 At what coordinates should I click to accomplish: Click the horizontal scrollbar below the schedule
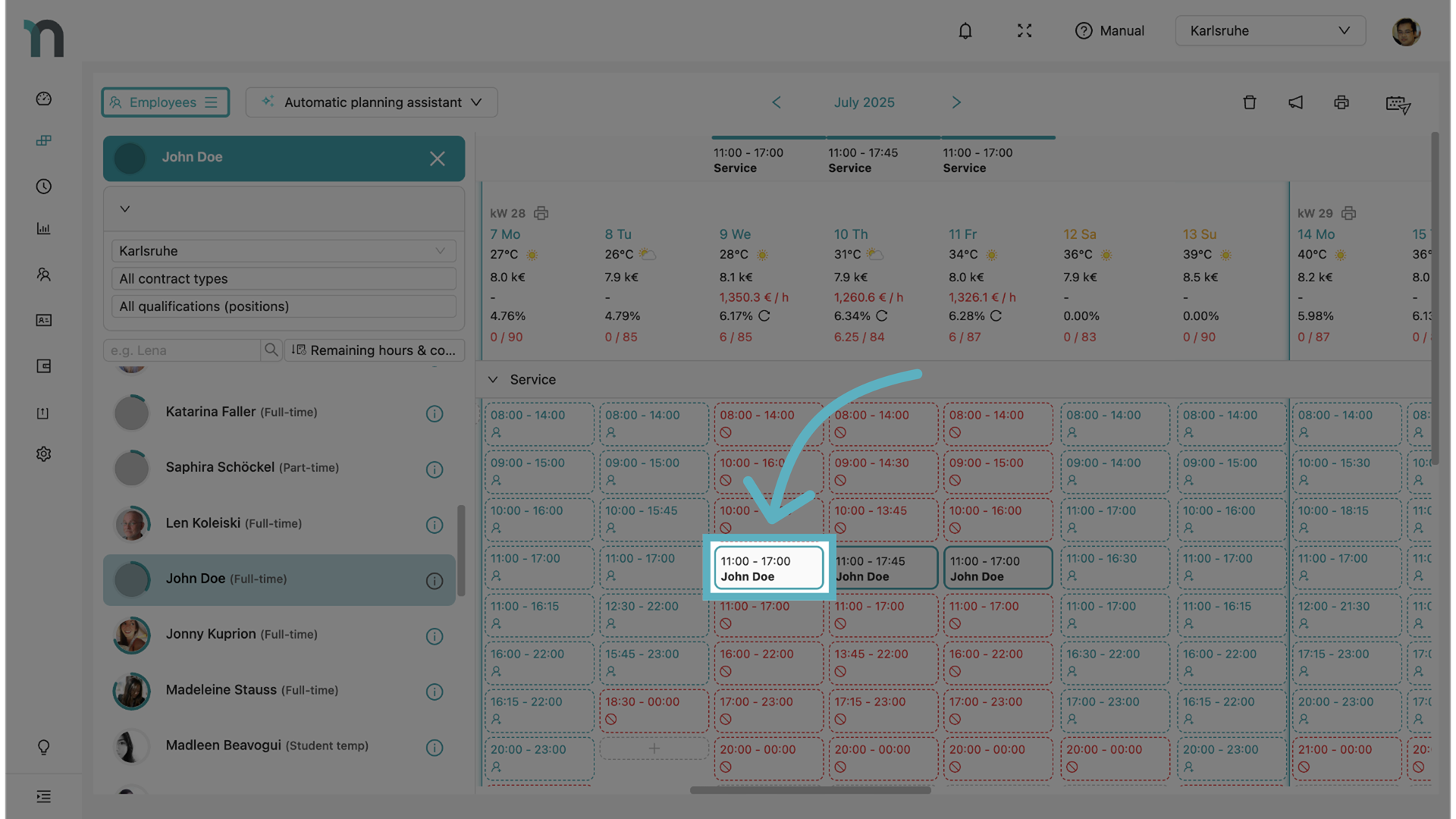810,790
